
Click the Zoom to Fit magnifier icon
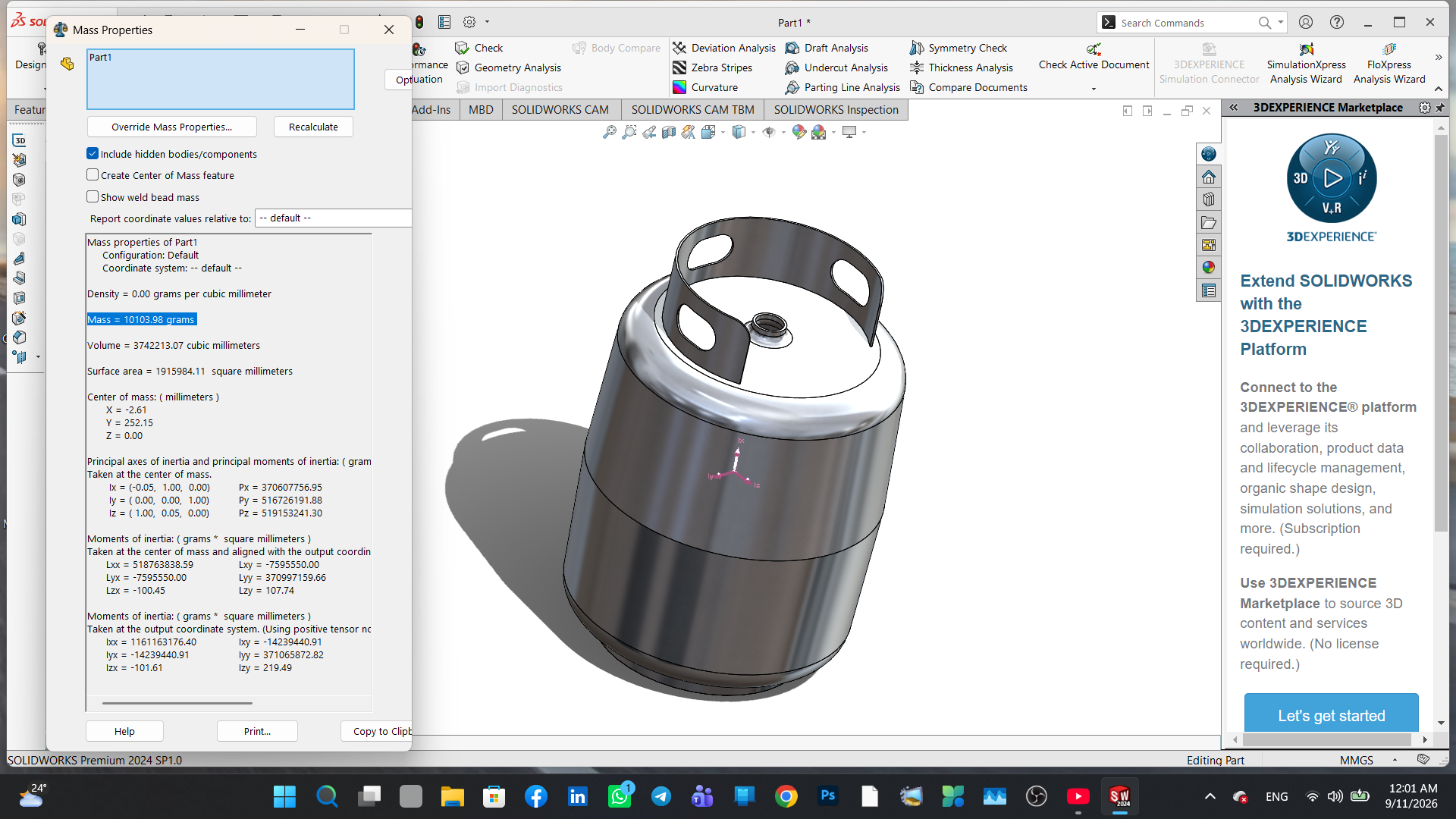pyautogui.click(x=609, y=132)
